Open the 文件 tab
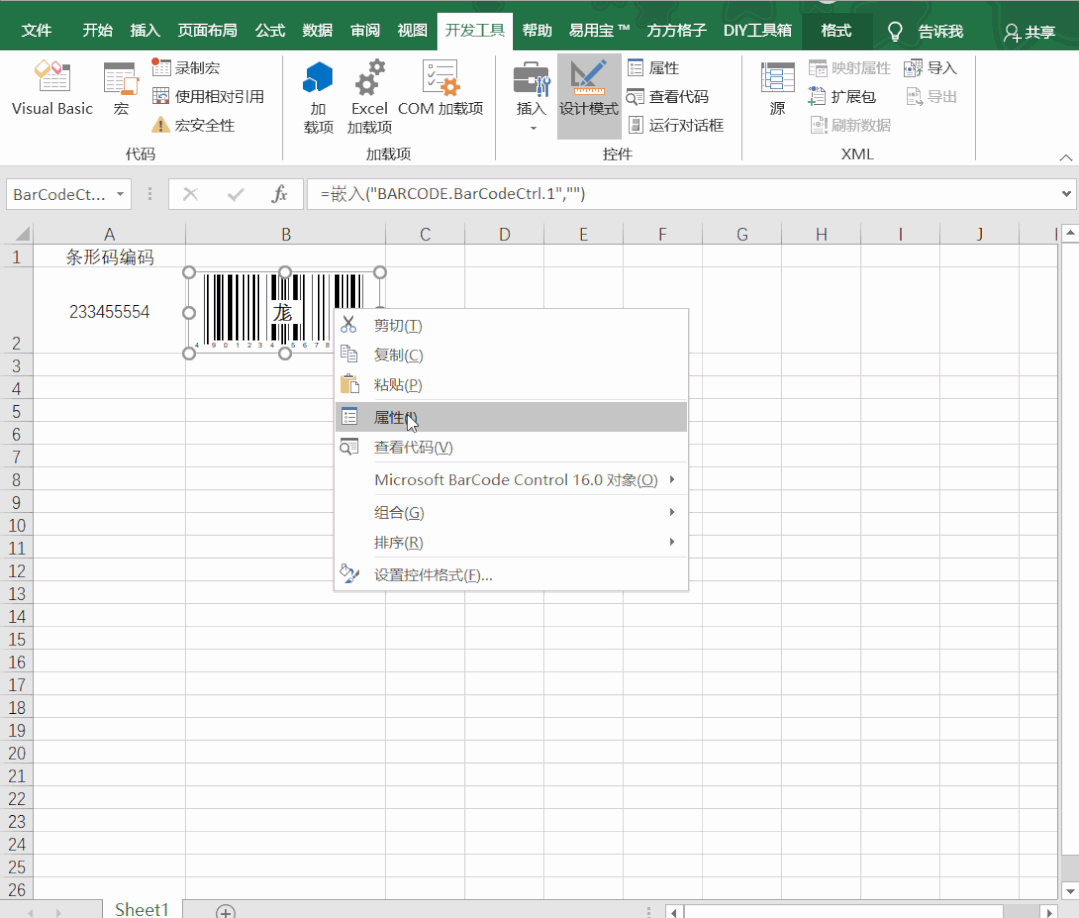1079x918 pixels. coord(36,31)
